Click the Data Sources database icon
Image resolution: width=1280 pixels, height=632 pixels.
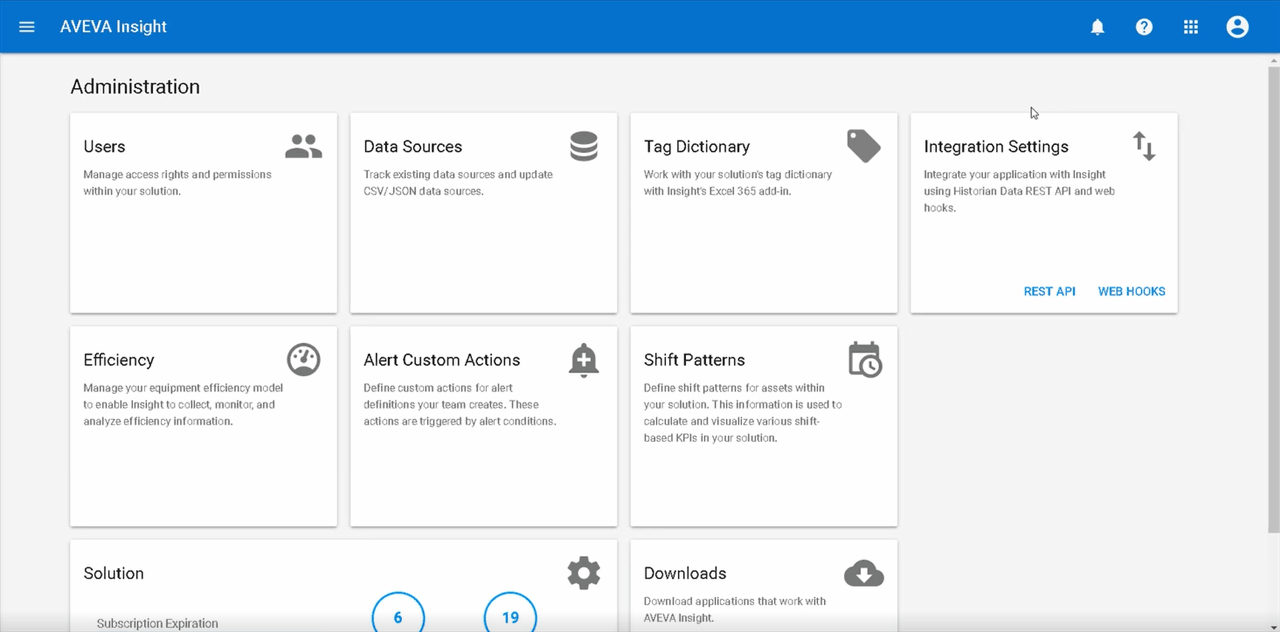584,146
